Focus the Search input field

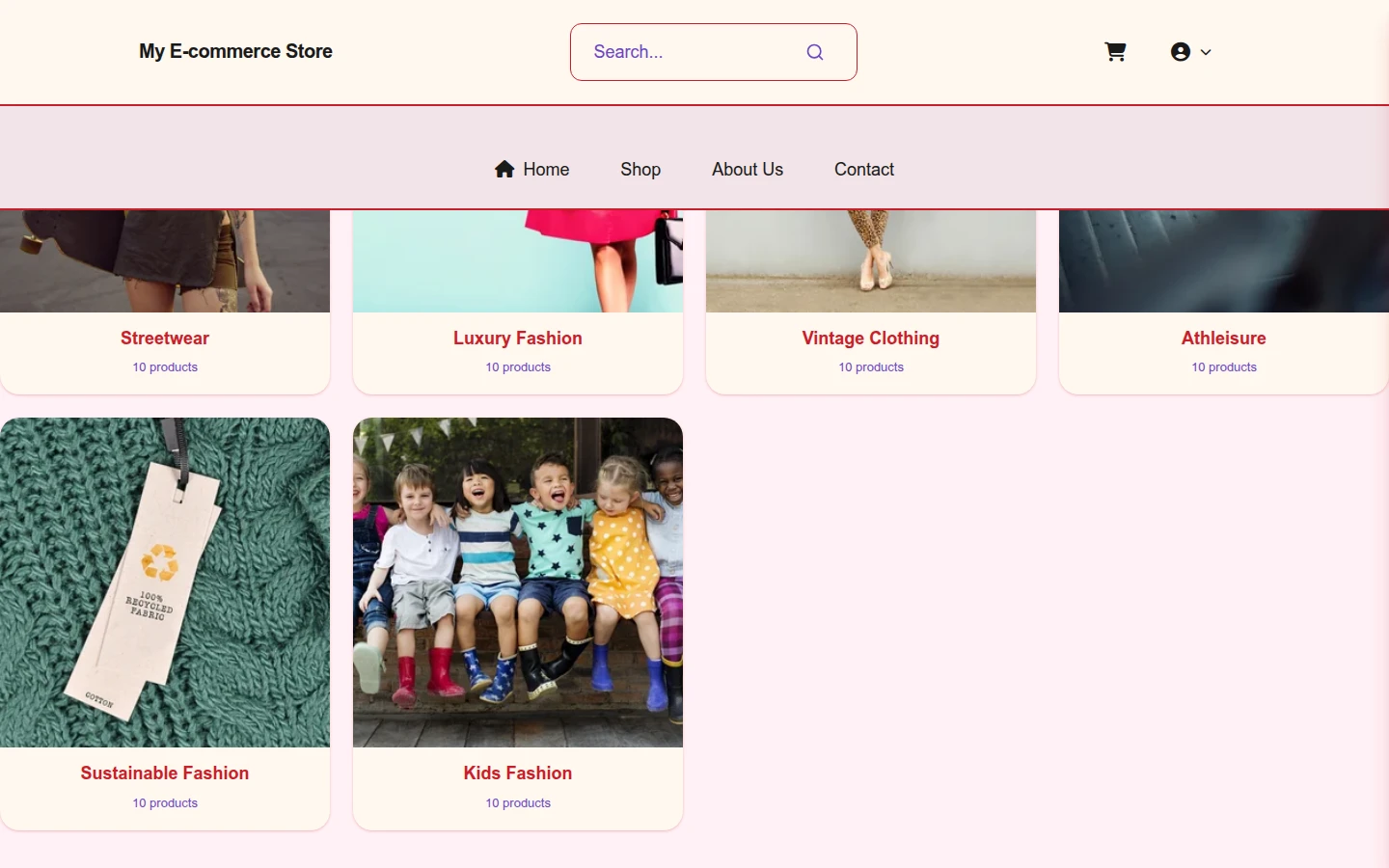pos(714,52)
